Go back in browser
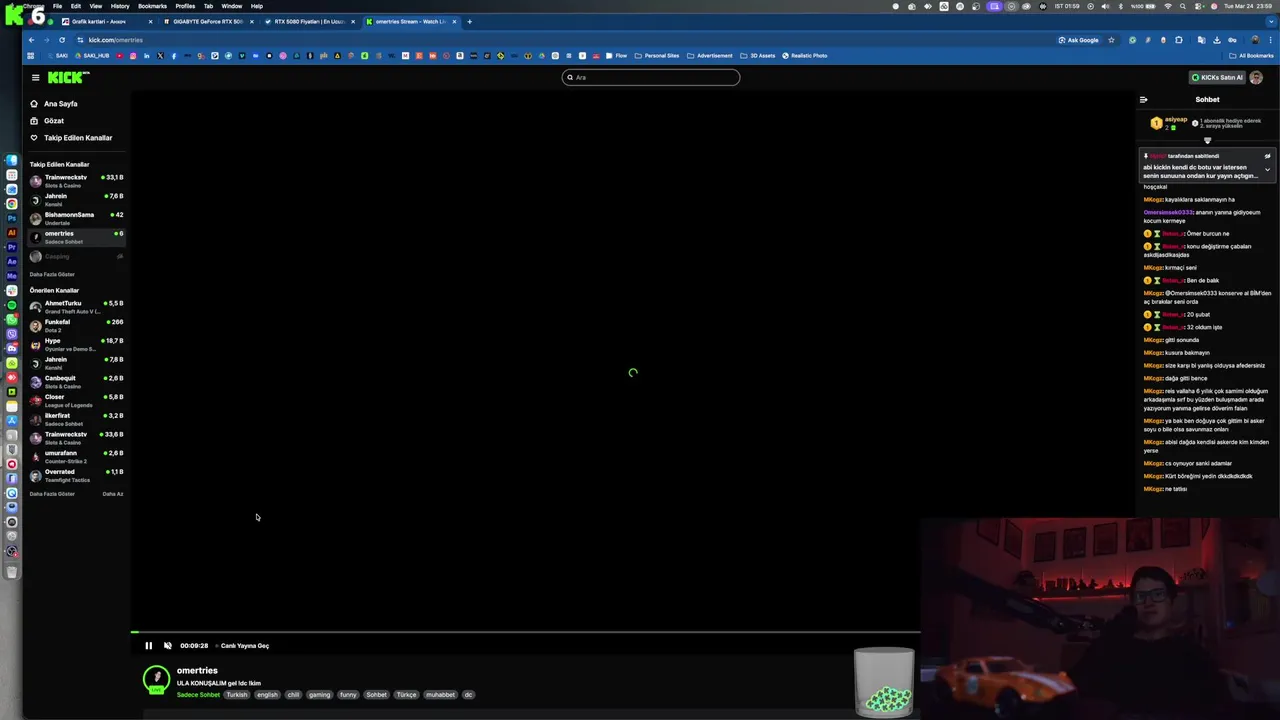The image size is (1280, 720). click(31, 40)
